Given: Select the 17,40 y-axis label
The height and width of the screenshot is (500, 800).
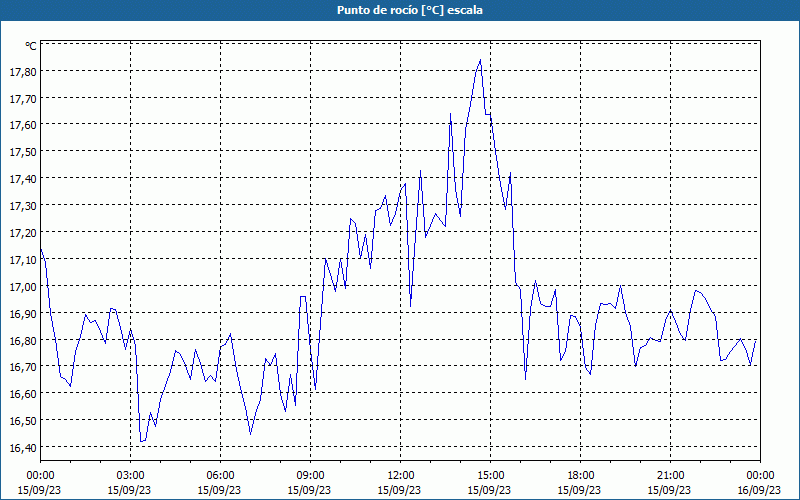Looking at the screenshot, I should [x=23, y=179].
